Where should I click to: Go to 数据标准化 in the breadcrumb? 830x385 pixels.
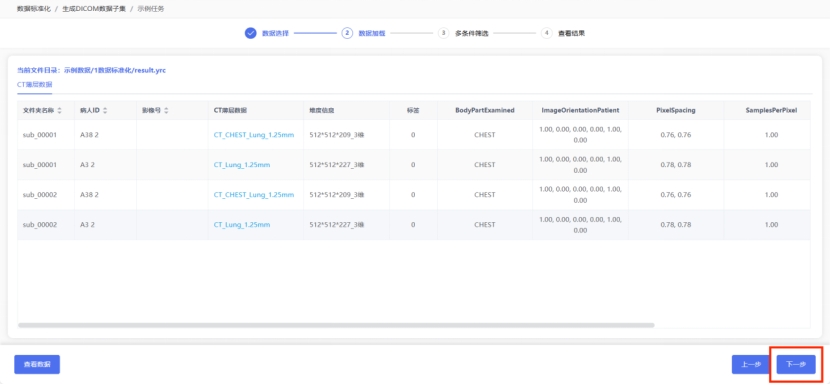pos(34,9)
